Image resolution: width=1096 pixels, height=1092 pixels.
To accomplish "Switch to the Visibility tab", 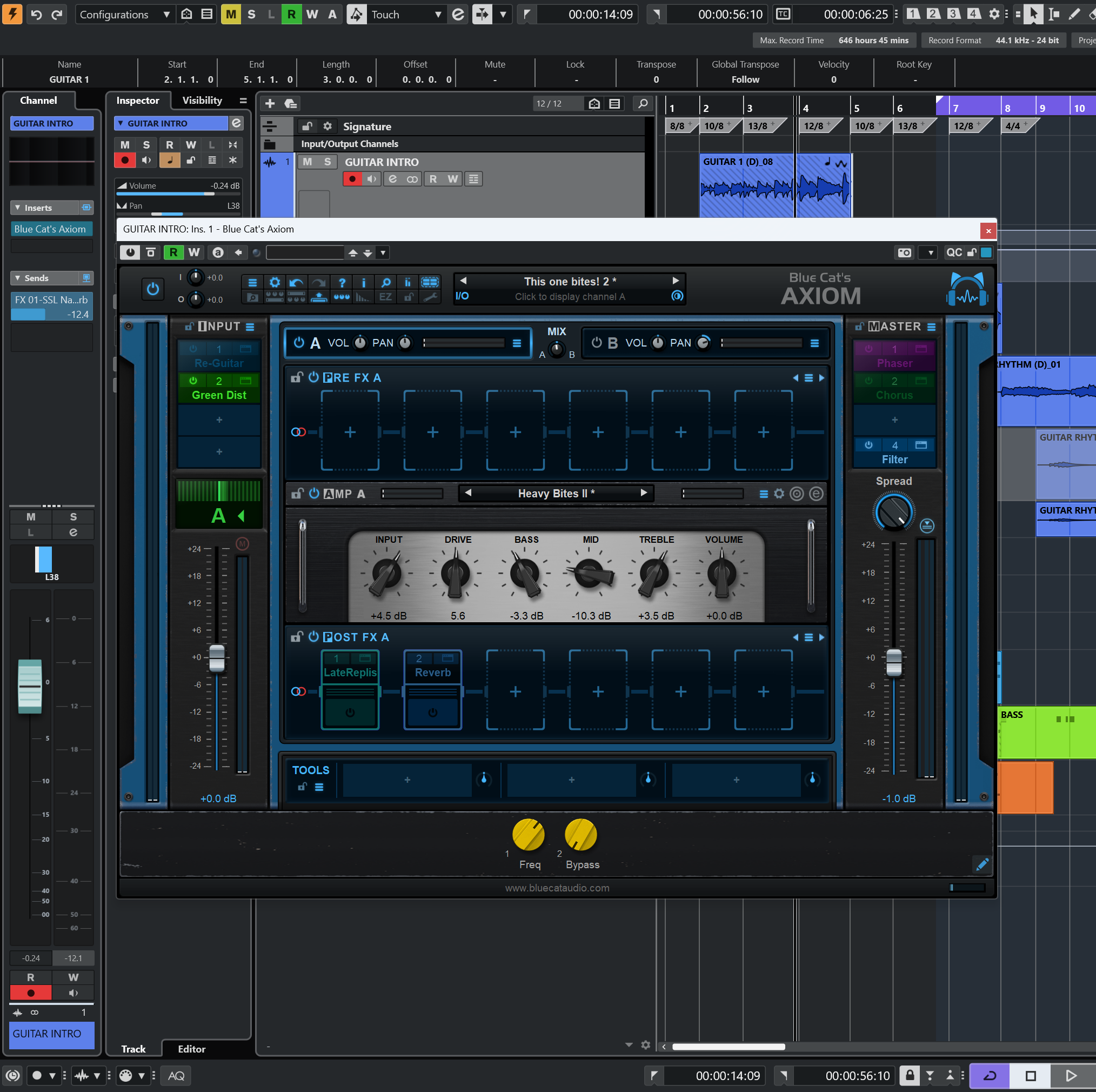I will pos(202,101).
